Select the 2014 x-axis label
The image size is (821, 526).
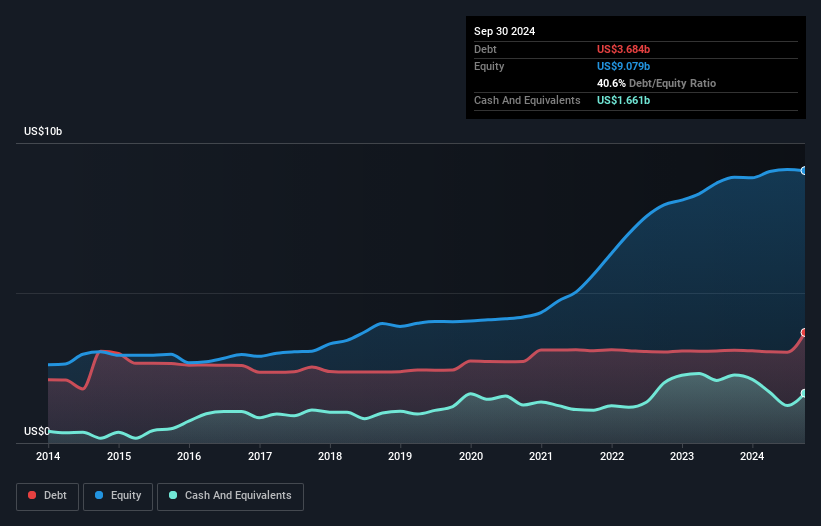pyautogui.click(x=48, y=456)
